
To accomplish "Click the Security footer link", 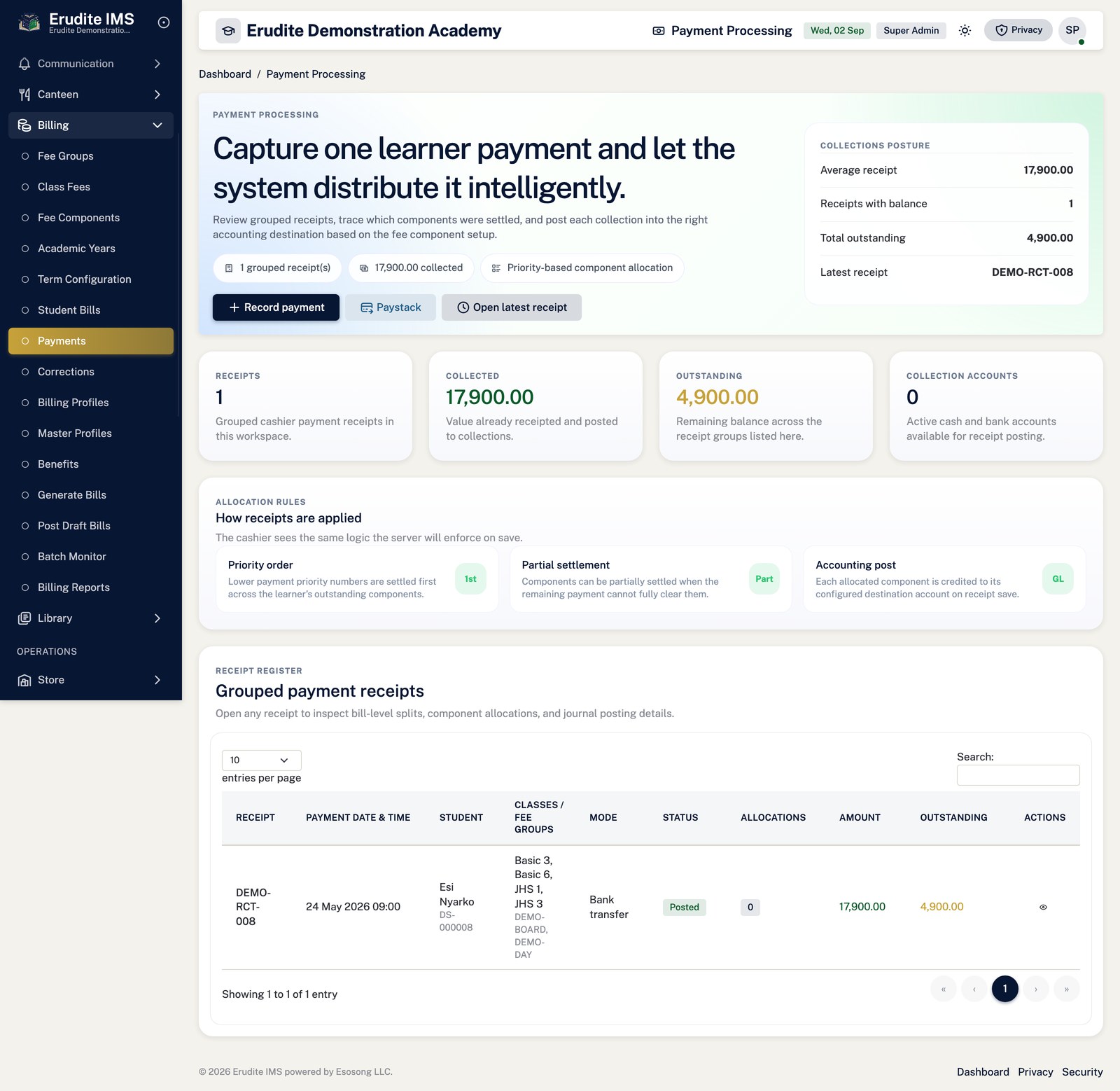I will (1082, 1072).
